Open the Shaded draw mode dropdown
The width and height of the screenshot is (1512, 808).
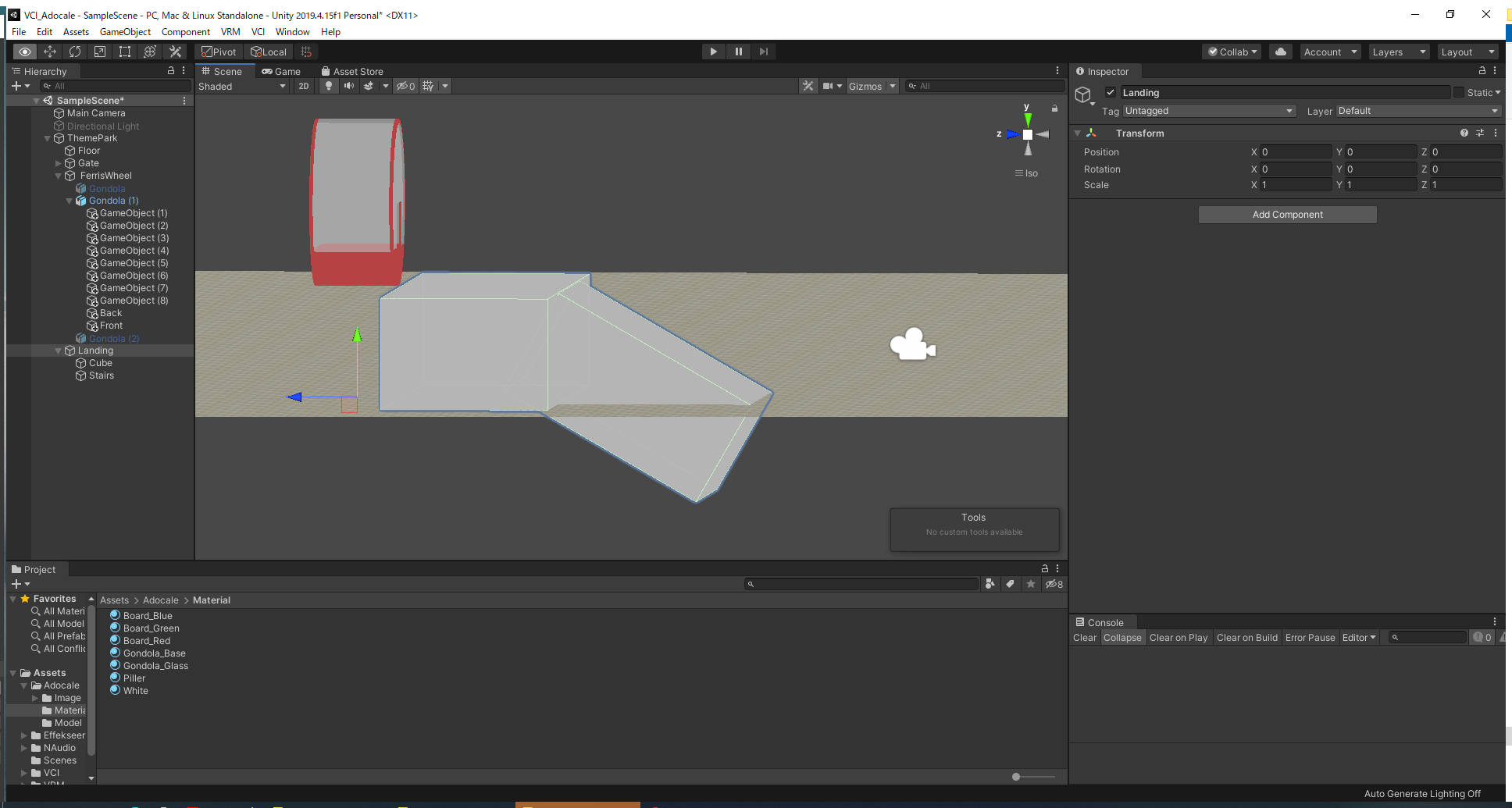tap(242, 86)
